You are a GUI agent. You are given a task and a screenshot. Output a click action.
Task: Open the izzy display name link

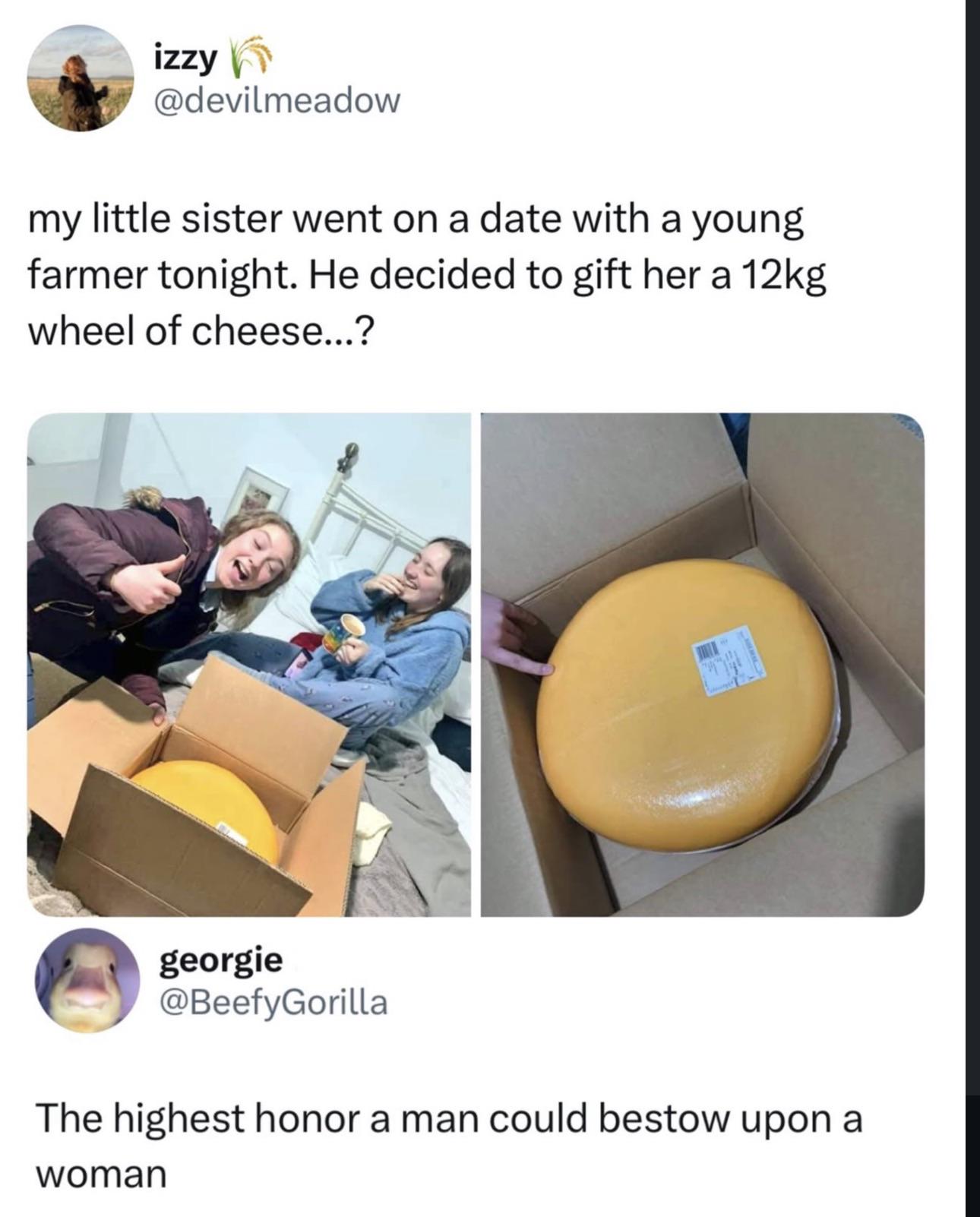click(185, 58)
